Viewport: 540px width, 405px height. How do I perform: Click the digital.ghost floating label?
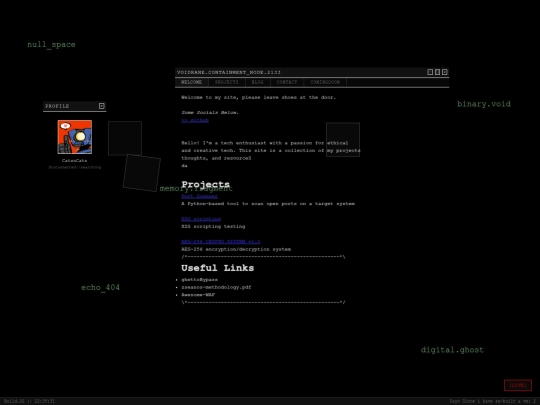pos(452,350)
